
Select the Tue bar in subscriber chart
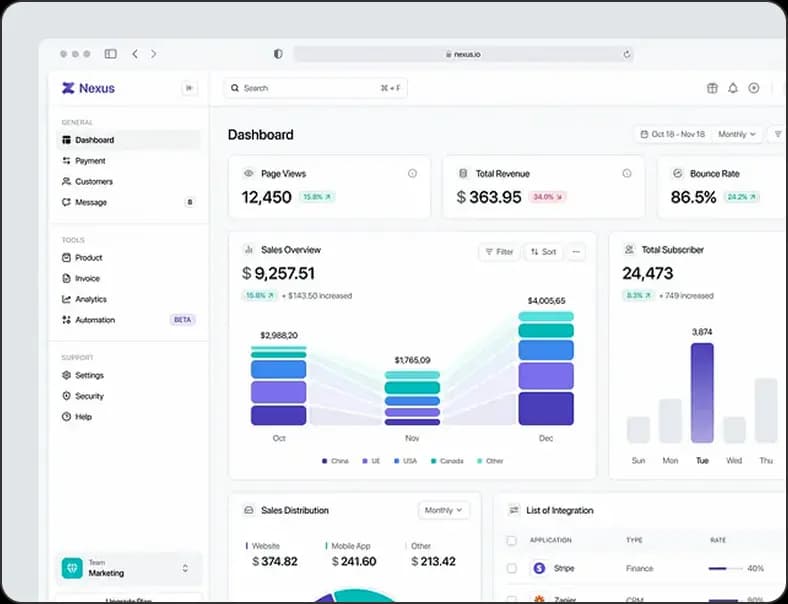702,392
